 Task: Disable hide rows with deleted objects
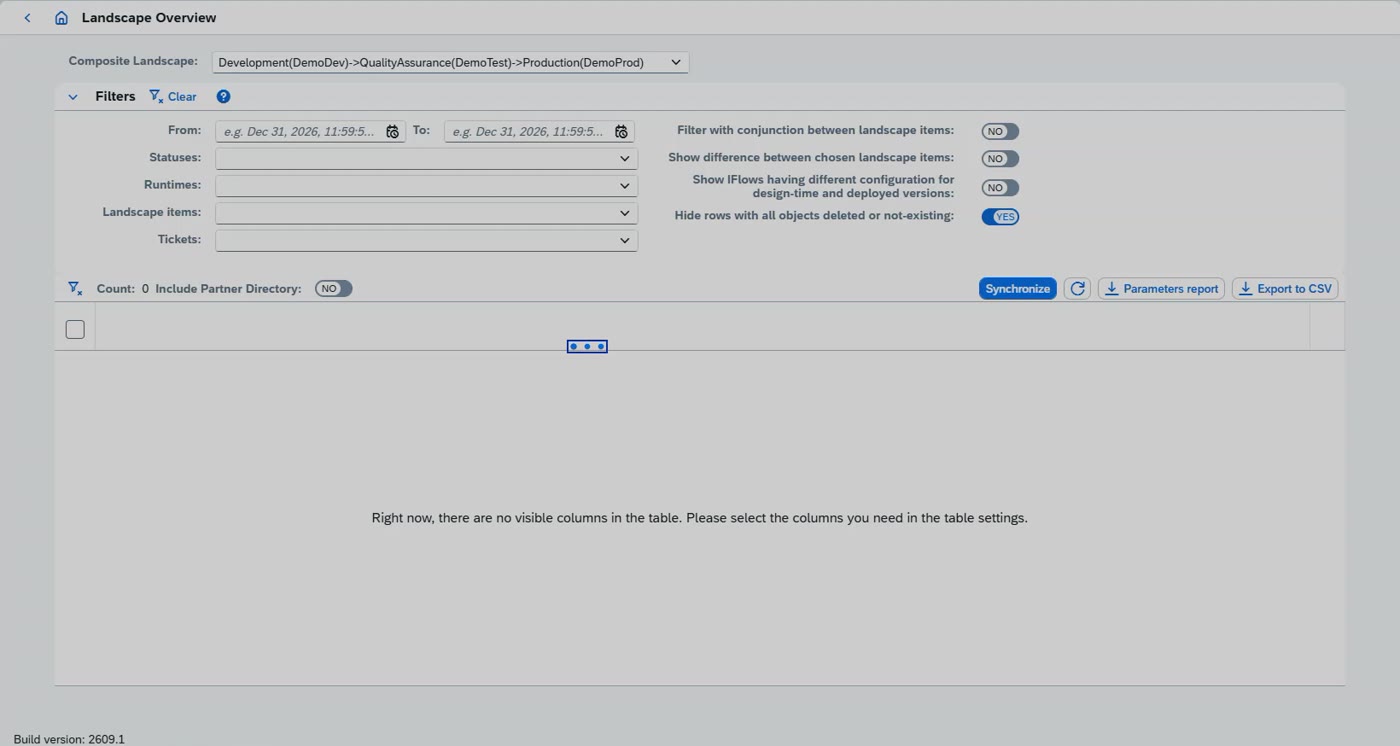pyautogui.click(x=1000, y=217)
